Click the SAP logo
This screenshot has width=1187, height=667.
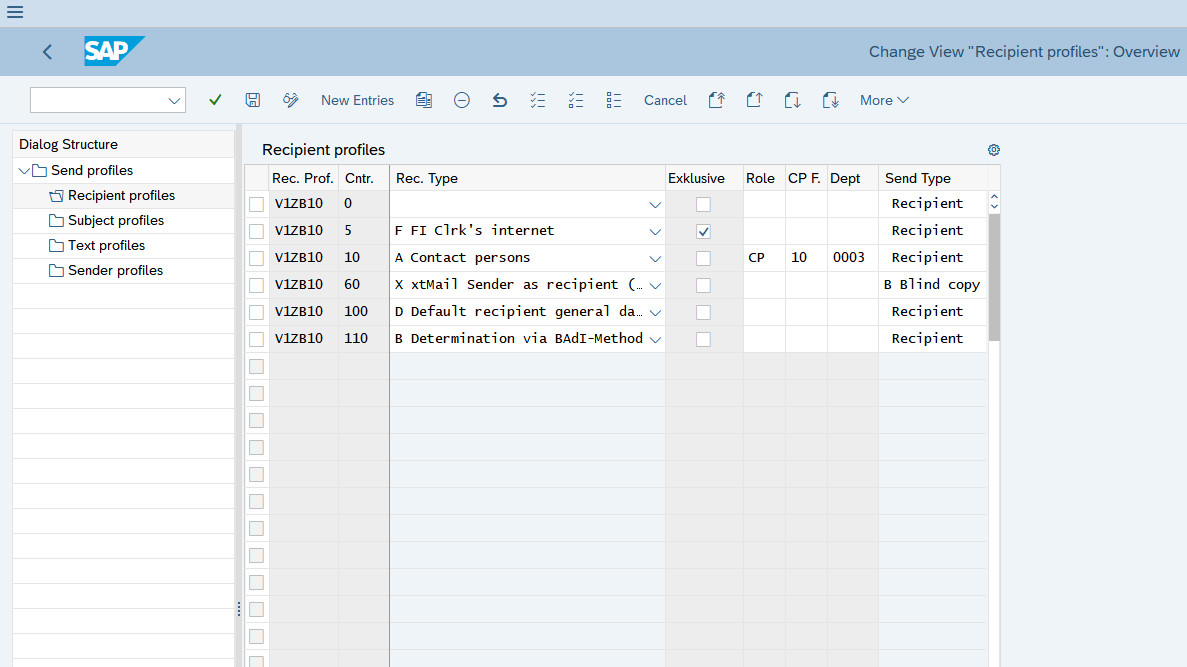pyautogui.click(x=114, y=51)
